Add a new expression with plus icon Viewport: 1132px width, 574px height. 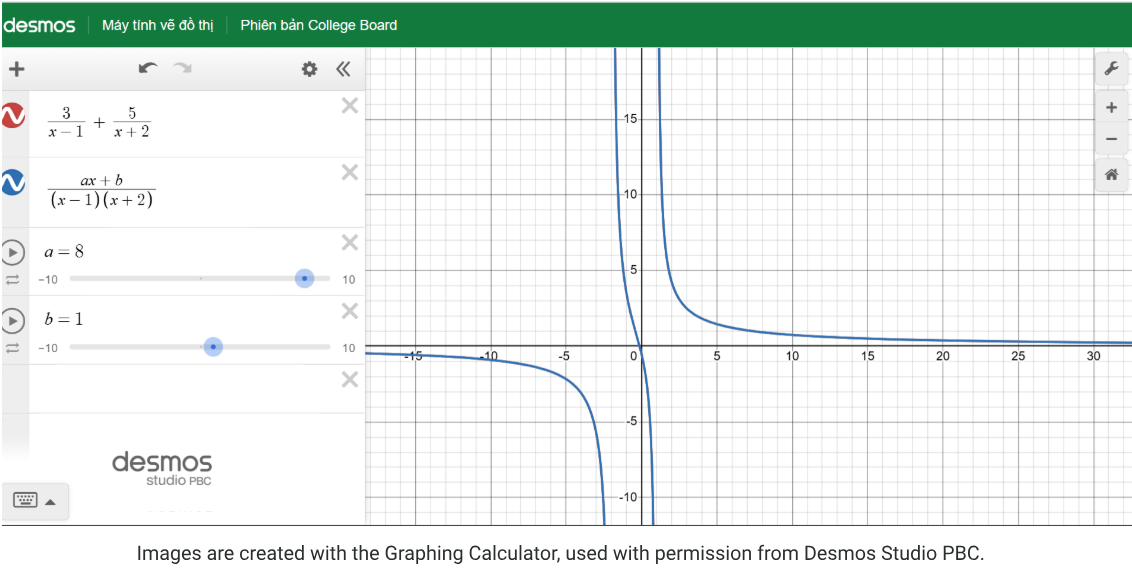[x=16, y=69]
